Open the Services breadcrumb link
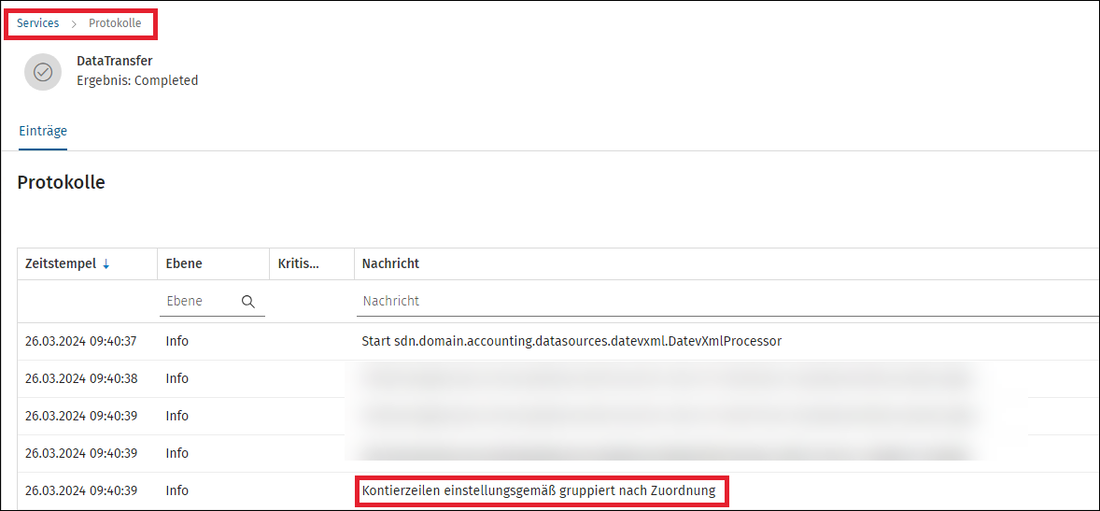 pyautogui.click(x=38, y=23)
